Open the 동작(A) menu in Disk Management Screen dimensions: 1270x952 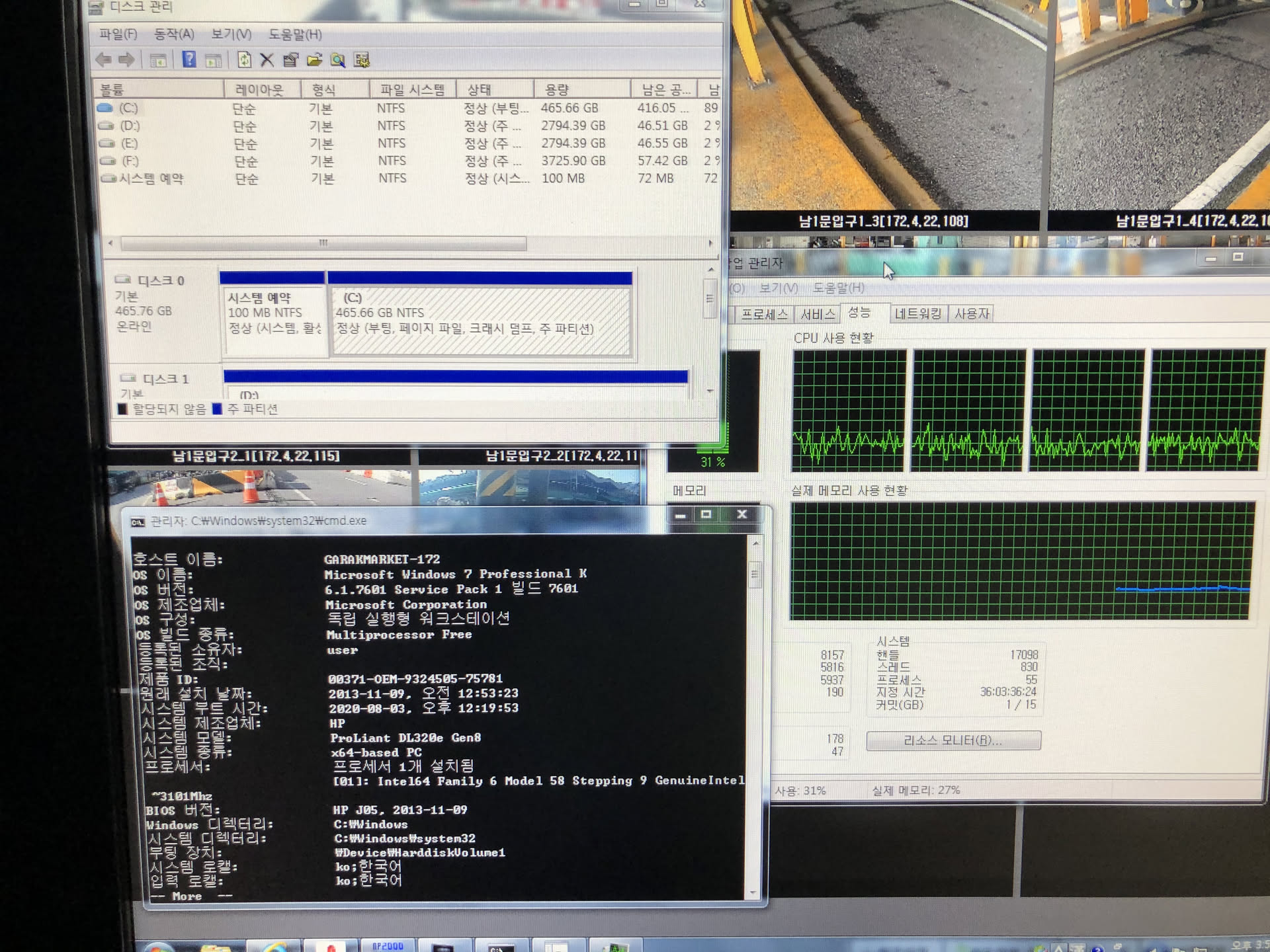coord(174,34)
